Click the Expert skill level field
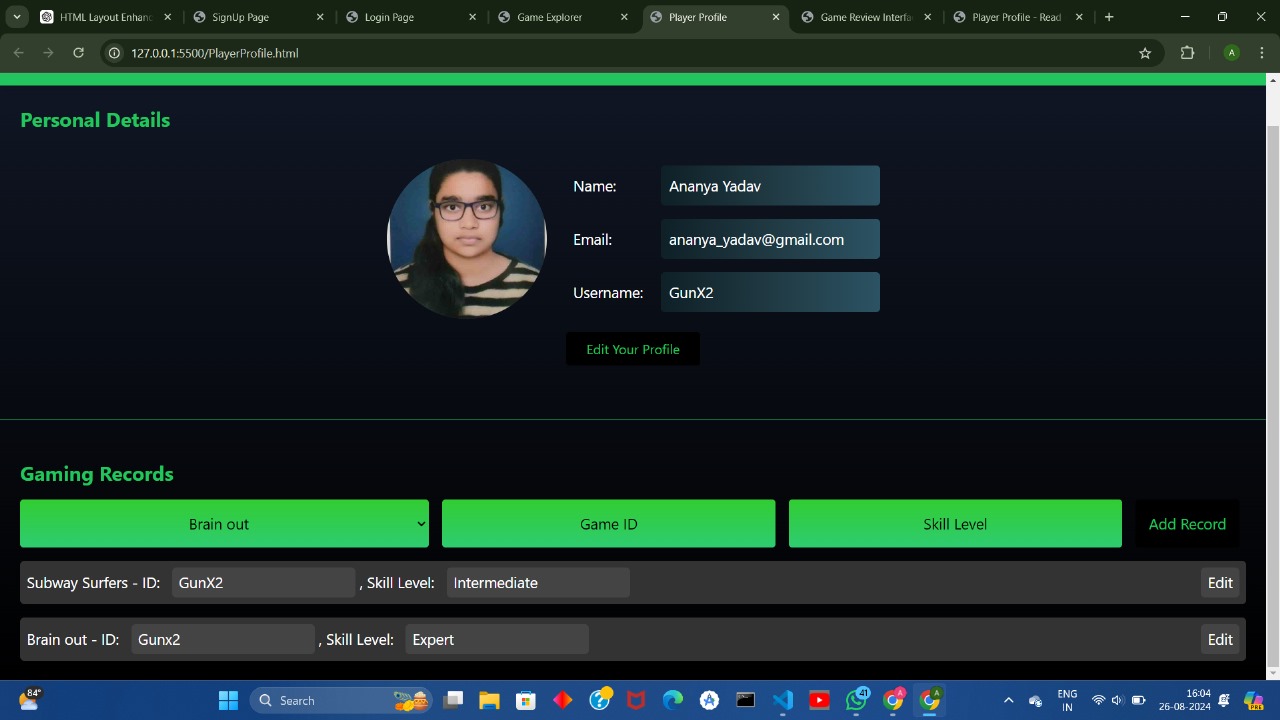 (497, 640)
